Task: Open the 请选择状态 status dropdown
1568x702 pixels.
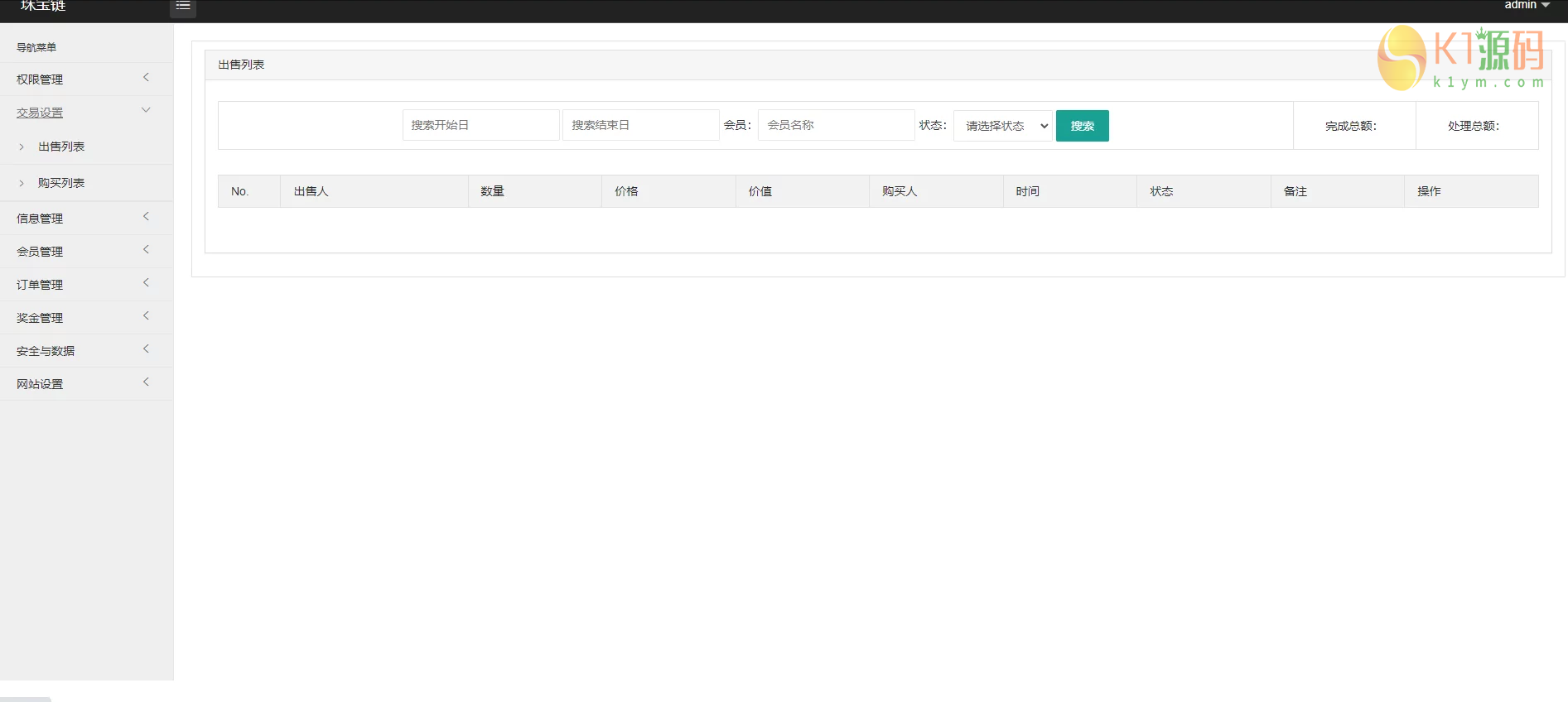Action: click(1003, 126)
